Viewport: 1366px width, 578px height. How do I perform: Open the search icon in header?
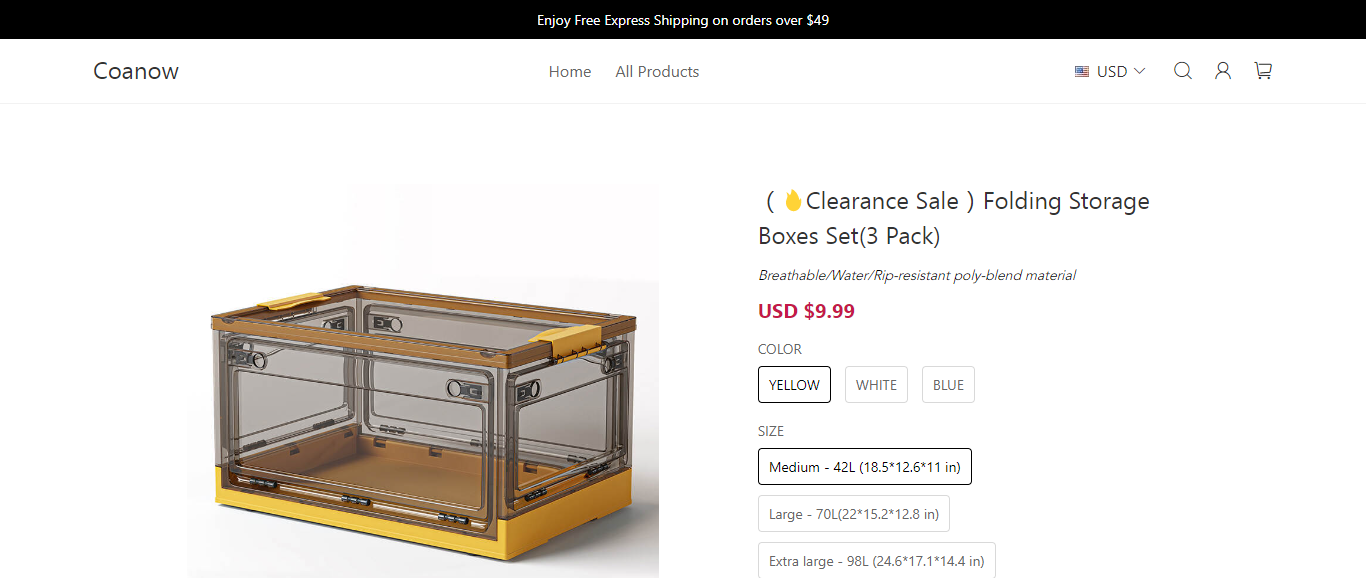[1183, 71]
